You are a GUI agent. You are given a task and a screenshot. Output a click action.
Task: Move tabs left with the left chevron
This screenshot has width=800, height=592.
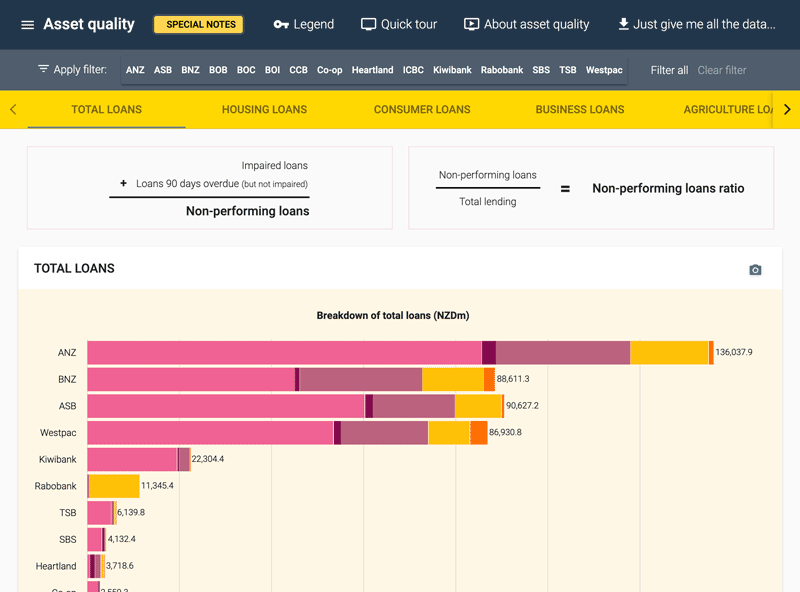pos(13,109)
